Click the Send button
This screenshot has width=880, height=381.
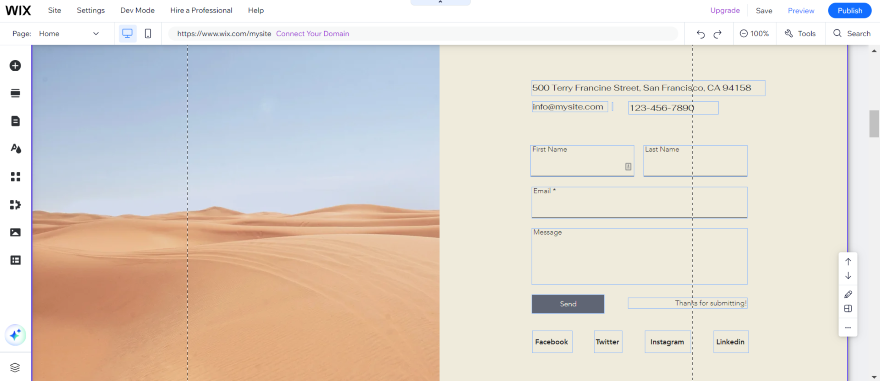point(568,304)
